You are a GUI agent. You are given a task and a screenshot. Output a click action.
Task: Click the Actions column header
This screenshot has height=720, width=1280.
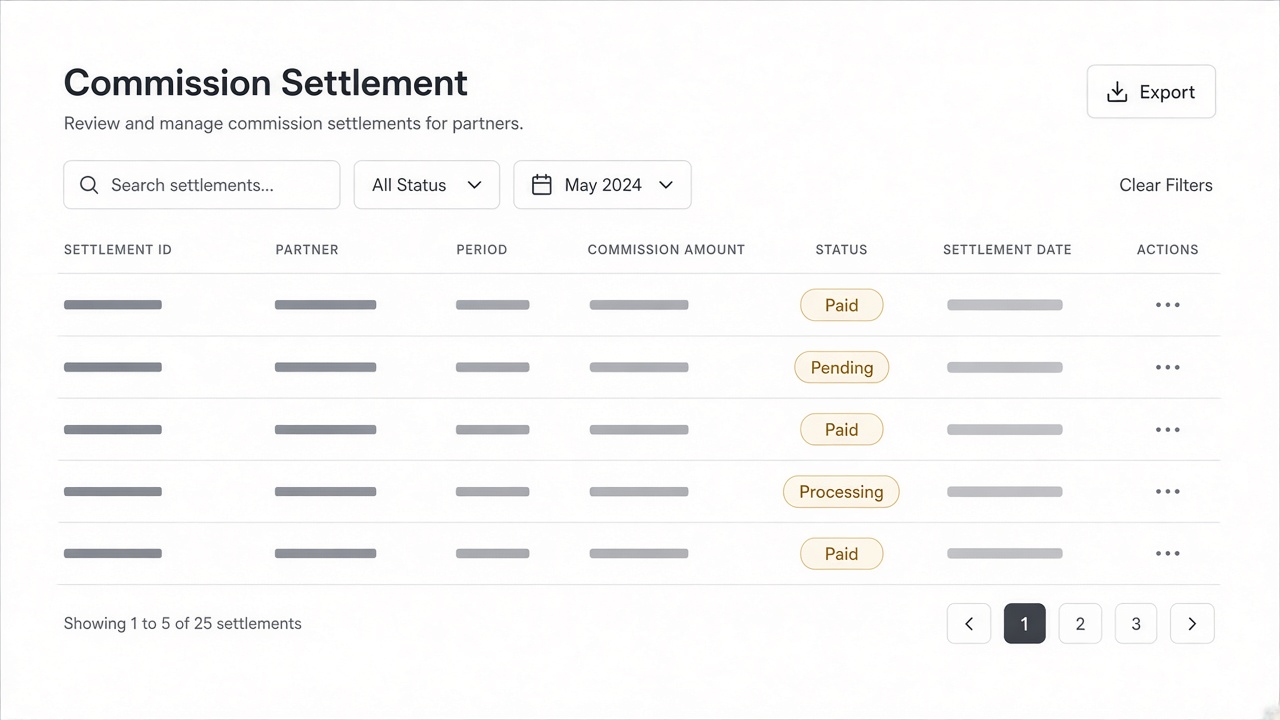pos(1167,249)
